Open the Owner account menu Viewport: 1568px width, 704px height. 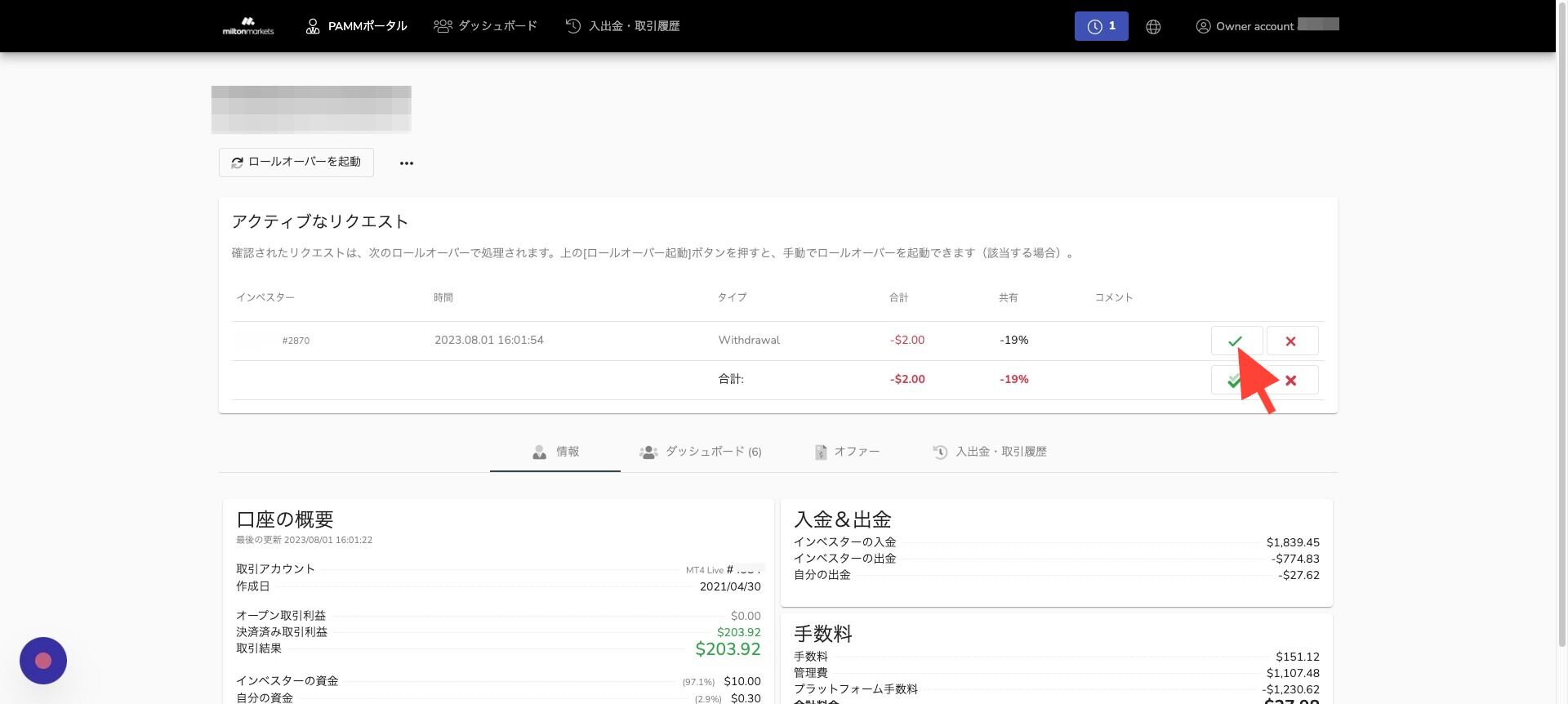pos(1267,26)
